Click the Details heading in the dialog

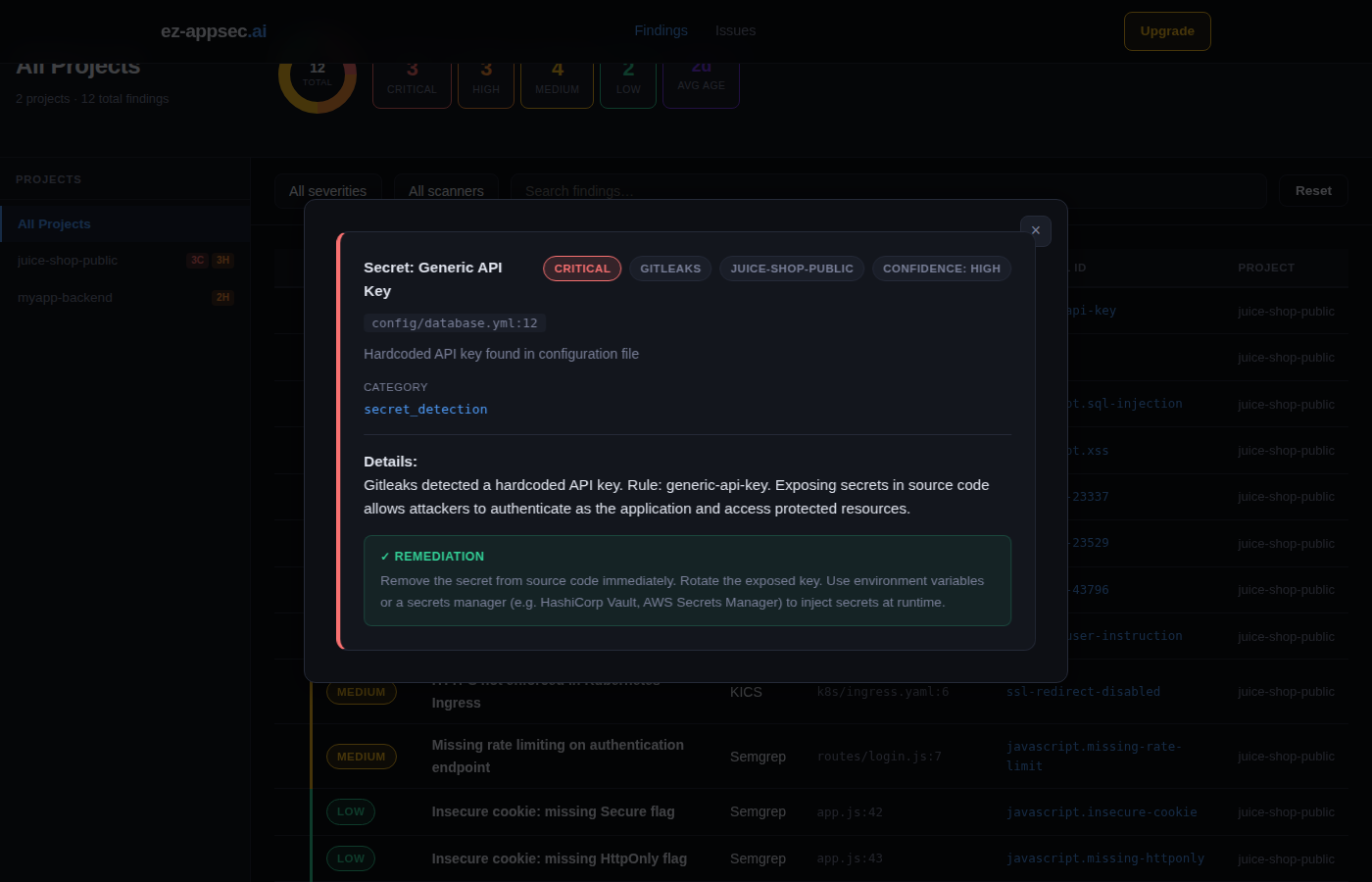pos(390,462)
